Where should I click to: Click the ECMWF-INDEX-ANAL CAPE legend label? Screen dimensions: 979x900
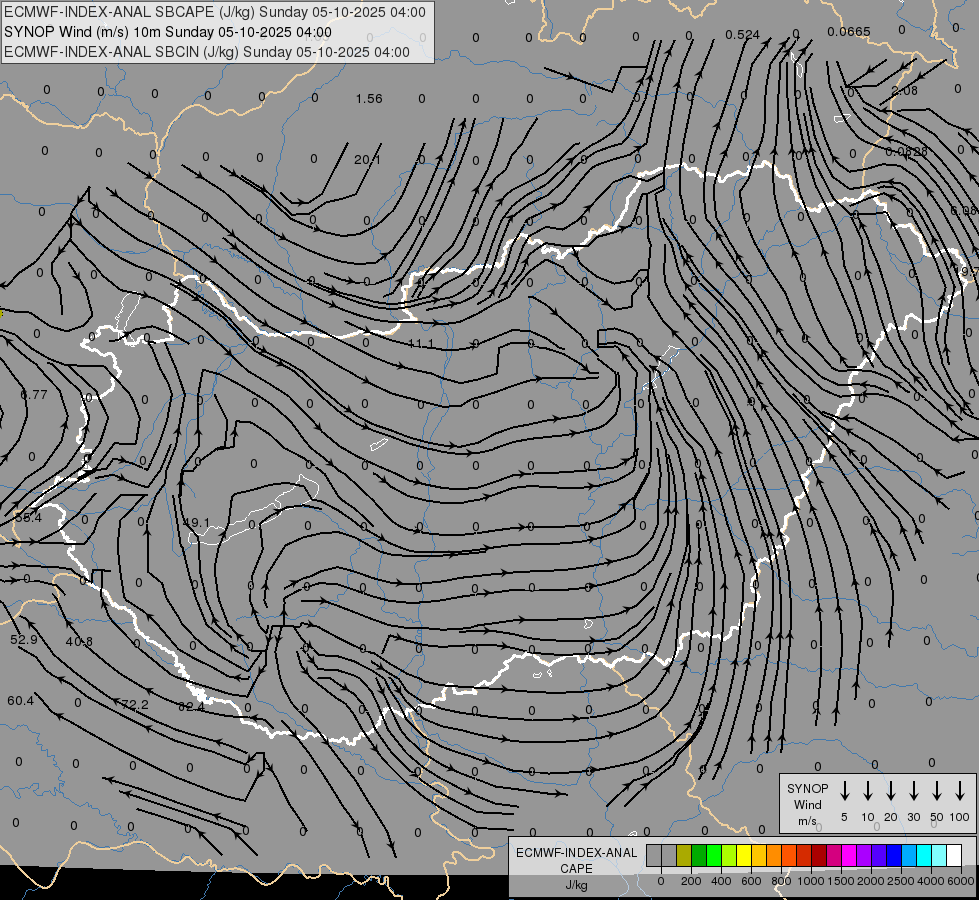576,861
